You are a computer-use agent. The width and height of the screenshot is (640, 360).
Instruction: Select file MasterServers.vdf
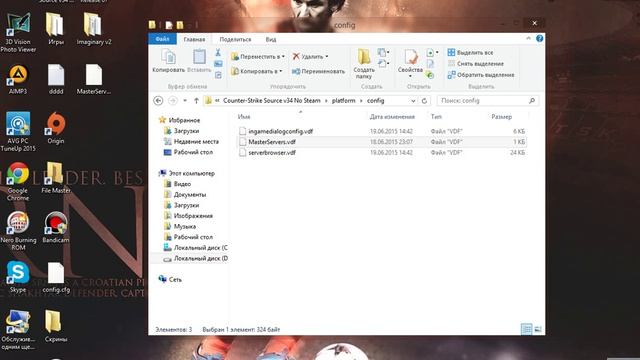tap(272, 142)
